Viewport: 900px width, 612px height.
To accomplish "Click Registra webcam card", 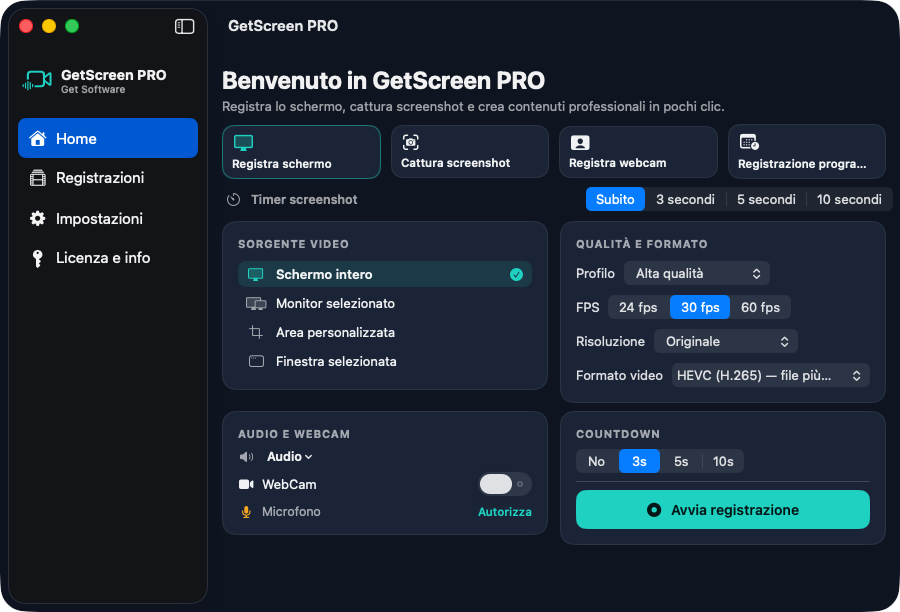I will (638, 152).
